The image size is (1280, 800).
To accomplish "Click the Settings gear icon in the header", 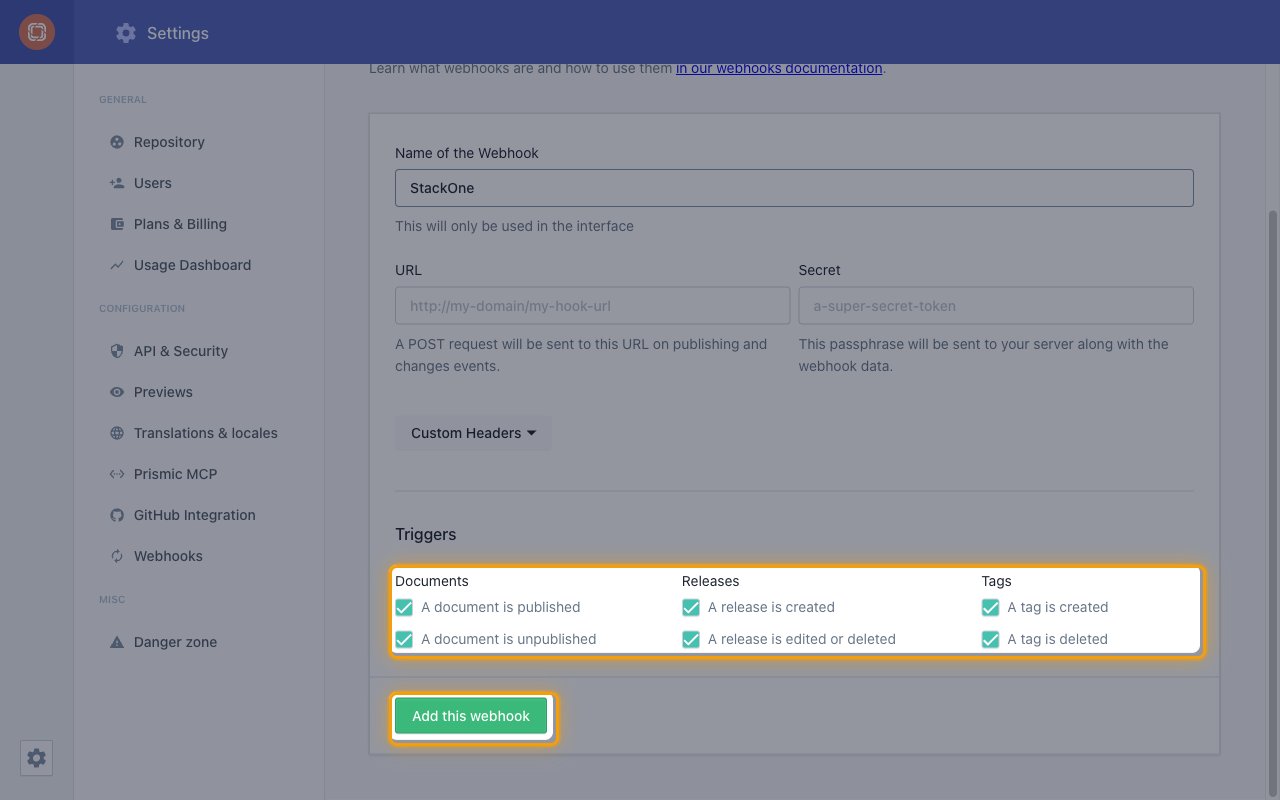I will (126, 33).
